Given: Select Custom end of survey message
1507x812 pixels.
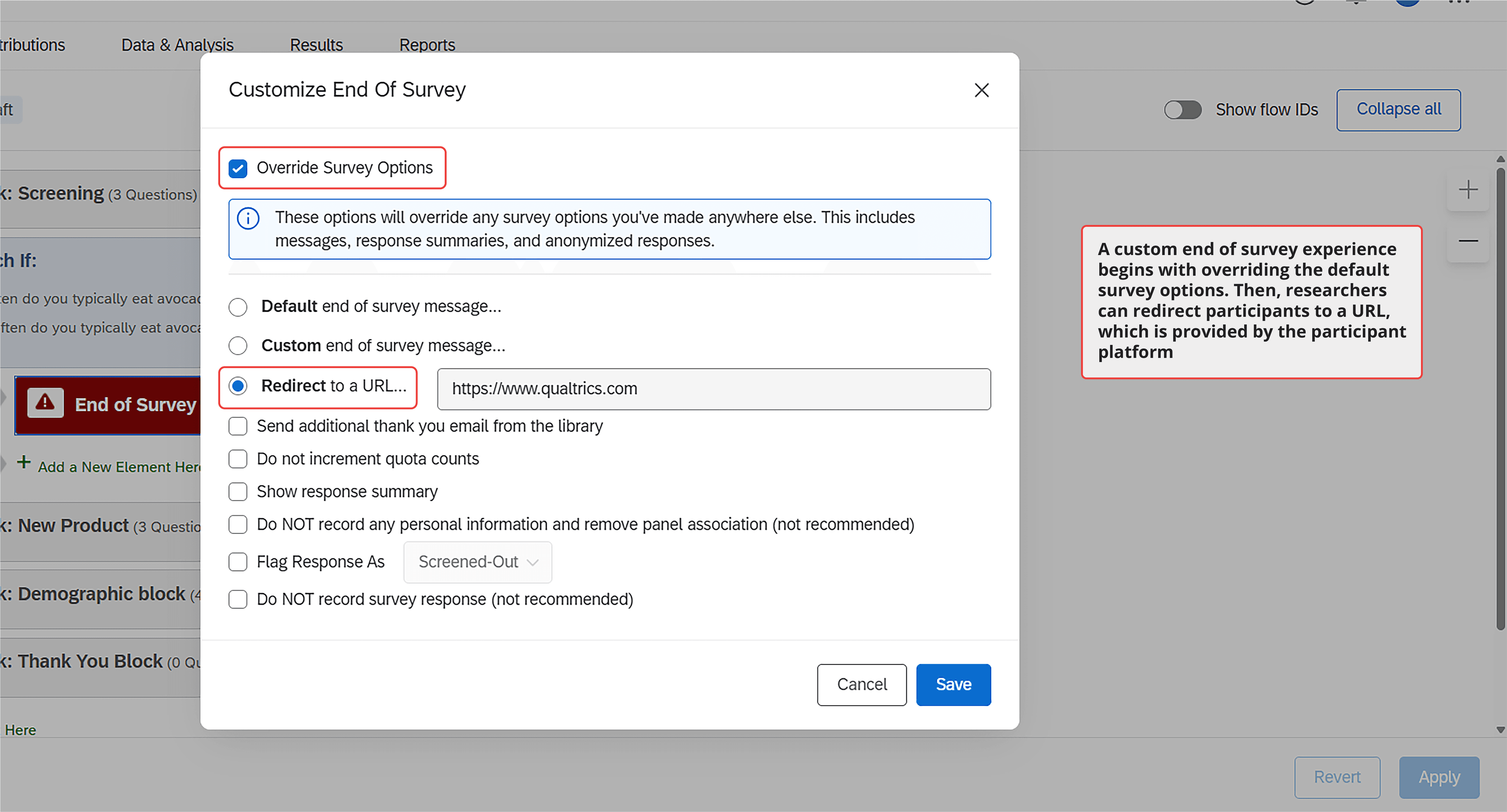Looking at the screenshot, I should 237,346.
